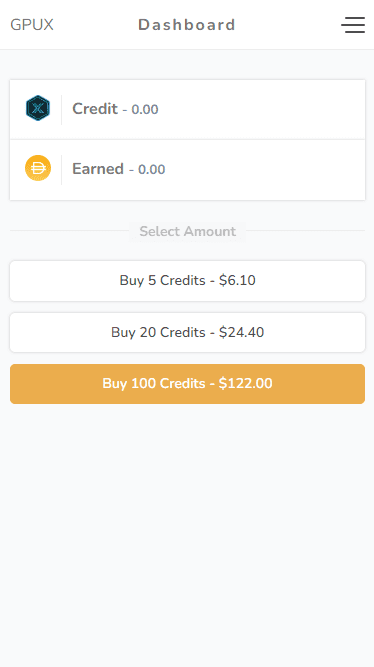Open the hamburger navigation menu

point(353,25)
